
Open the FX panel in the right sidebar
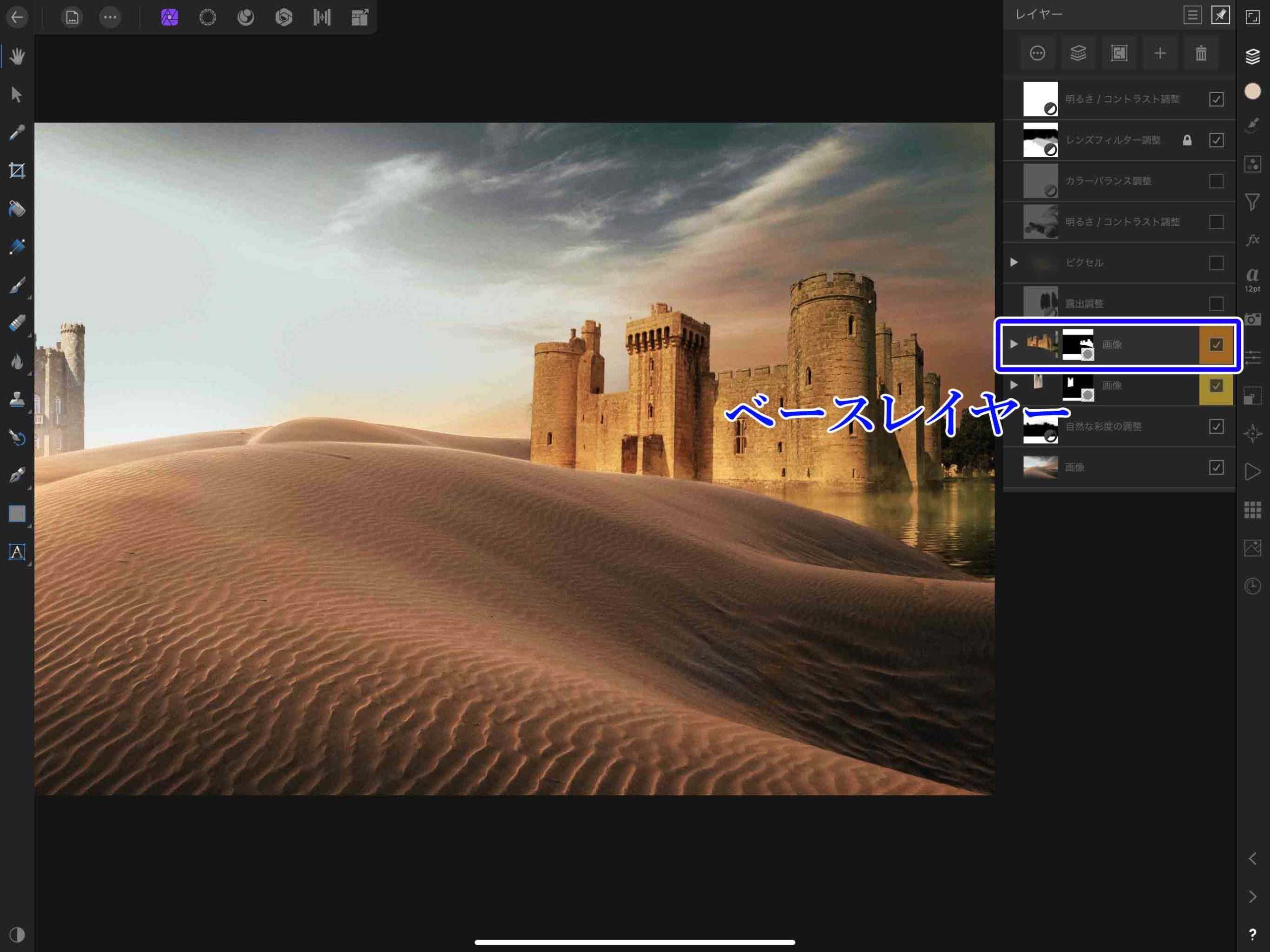click(1253, 241)
